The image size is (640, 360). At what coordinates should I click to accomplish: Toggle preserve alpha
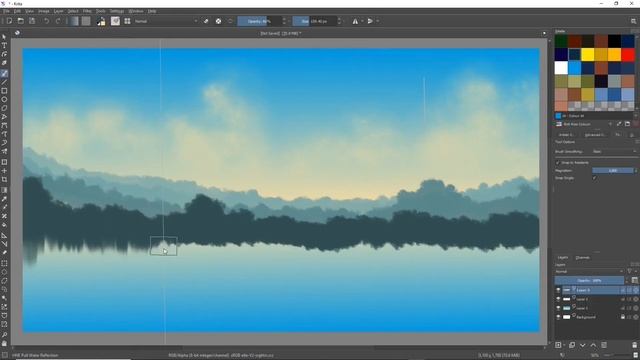tap(218, 21)
